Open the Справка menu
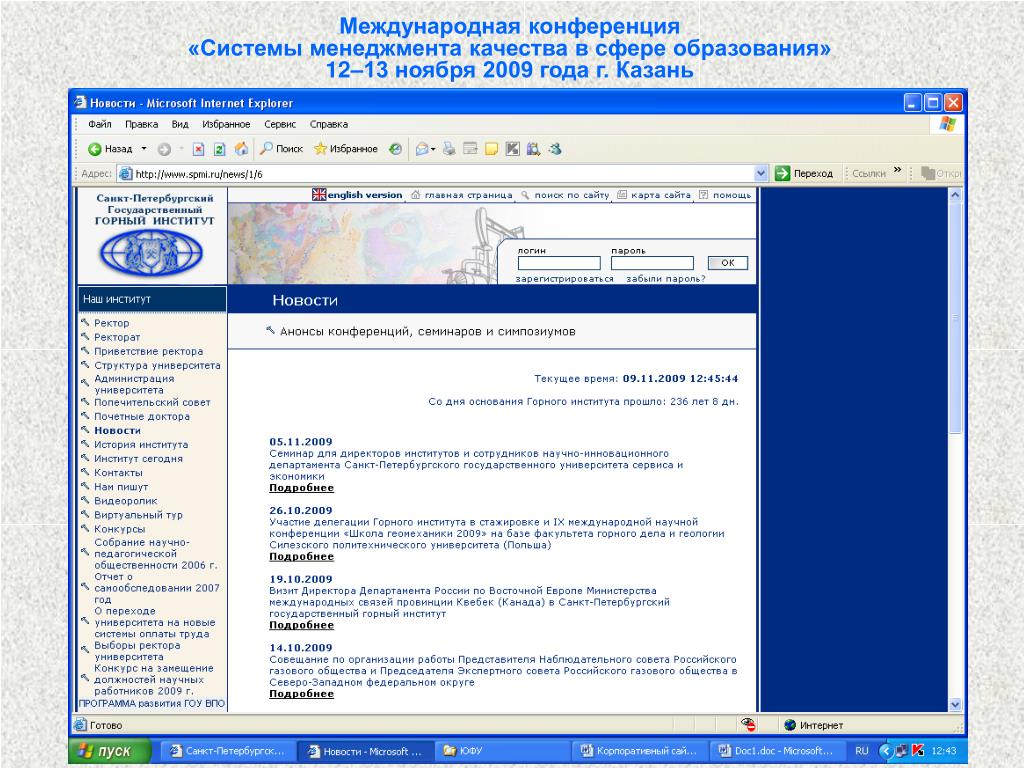 pyautogui.click(x=328, y=124)
